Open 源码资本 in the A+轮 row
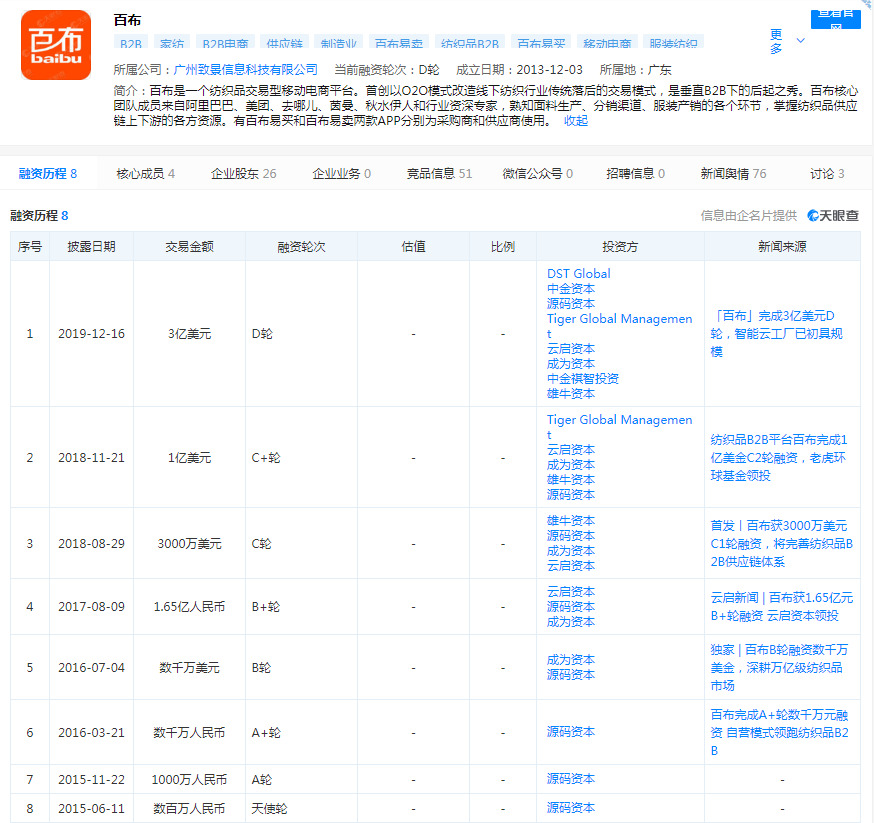Viewport: 874px width, 823px height. tap(571, 732)
